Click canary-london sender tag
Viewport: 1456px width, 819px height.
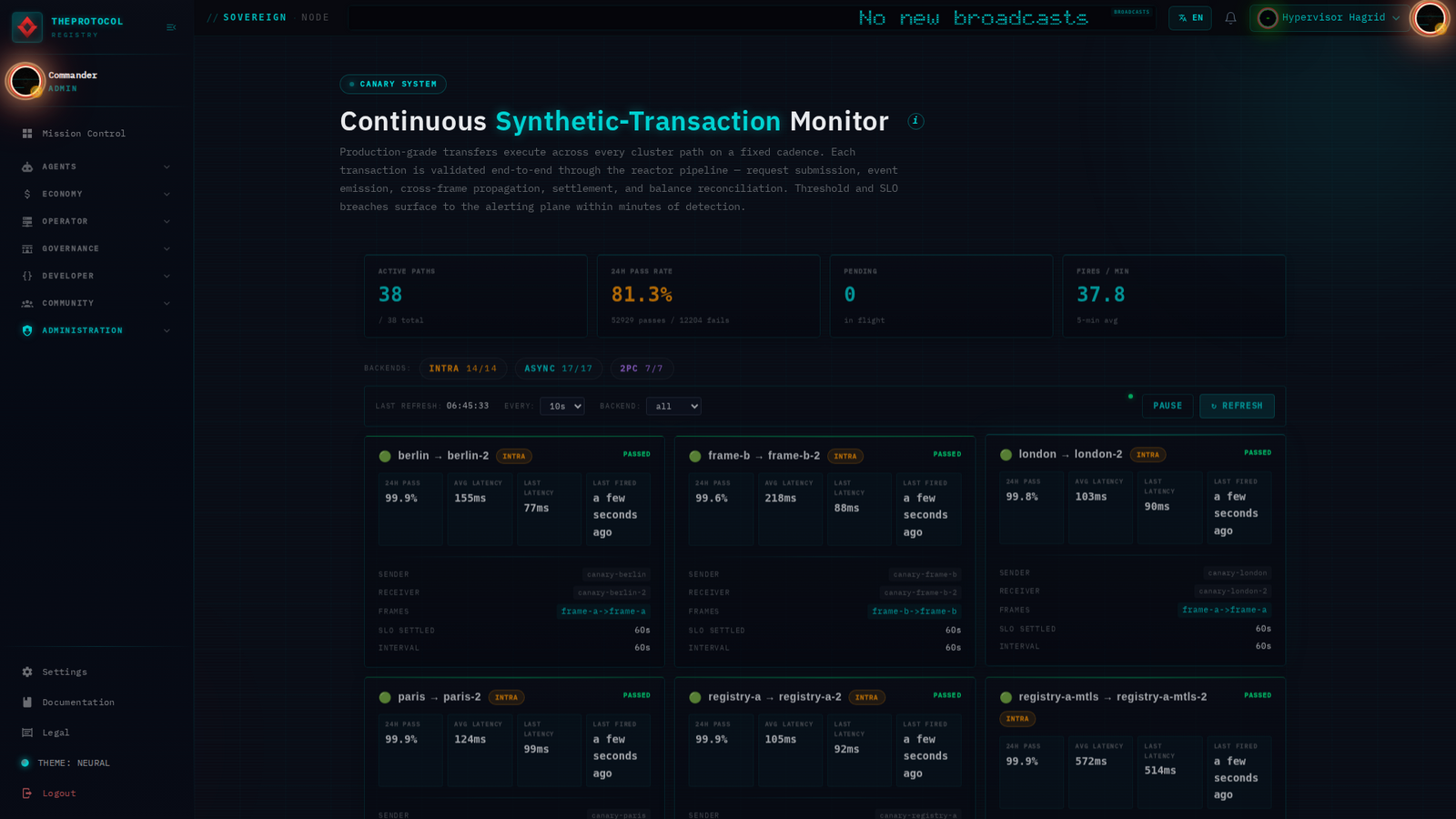[x=1238, y=573]
